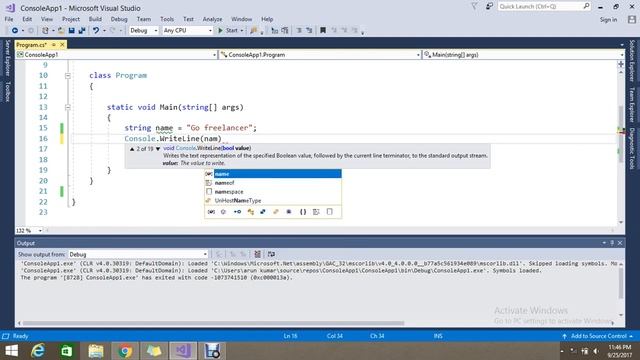The width and height of the screenshot is (640, 360).
Task: Toggle the classes filter in the IntelliSense popup
Action: coord(251,212)
